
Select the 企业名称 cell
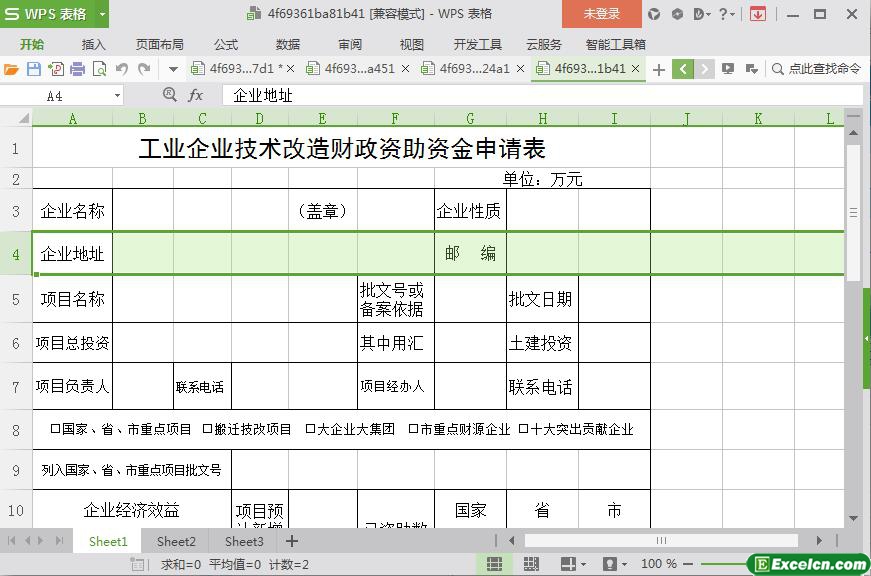(72, 211)
